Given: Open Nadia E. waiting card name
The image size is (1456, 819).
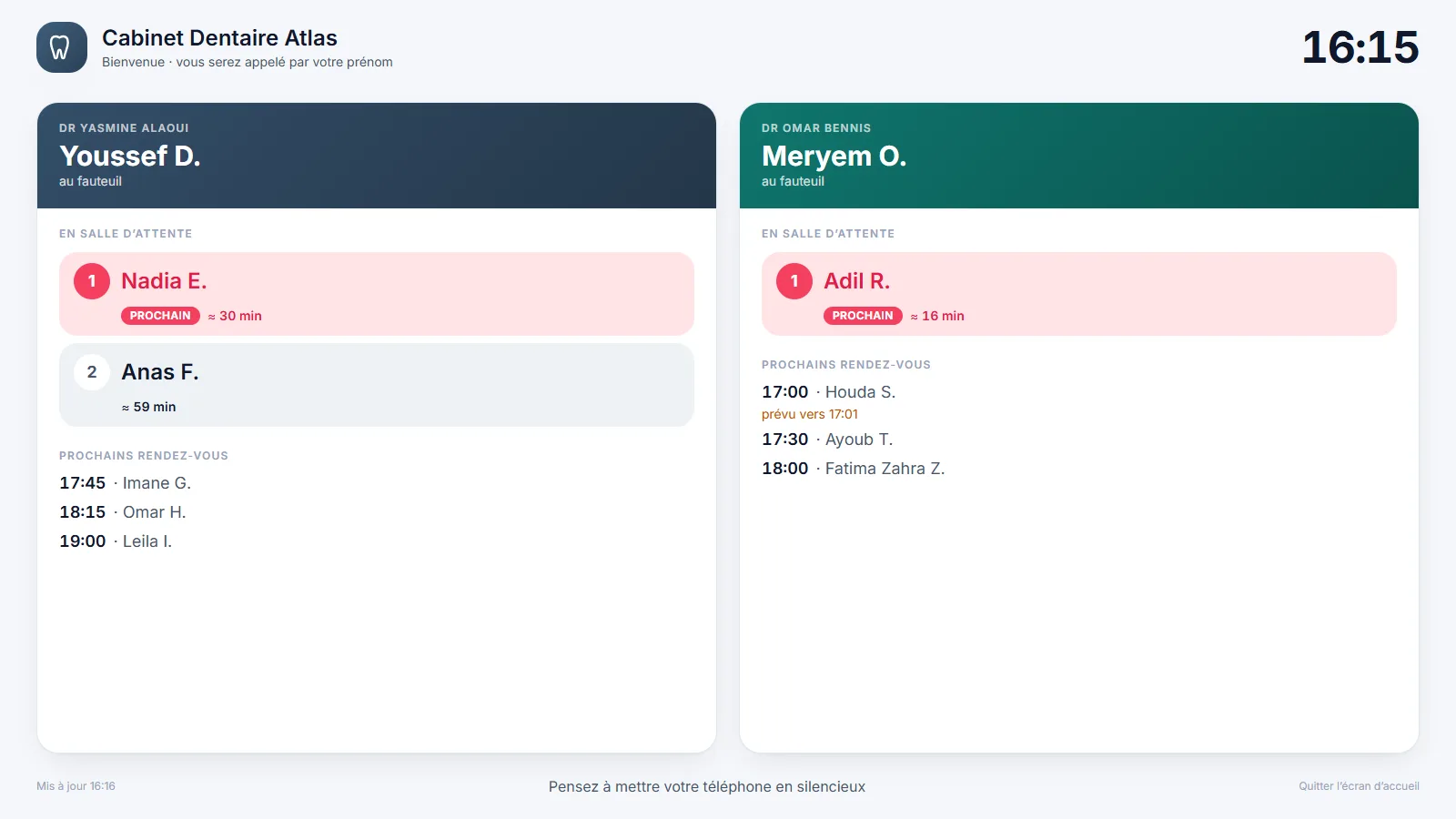Looking at the screenshot, I should click(x=164, y=281).
